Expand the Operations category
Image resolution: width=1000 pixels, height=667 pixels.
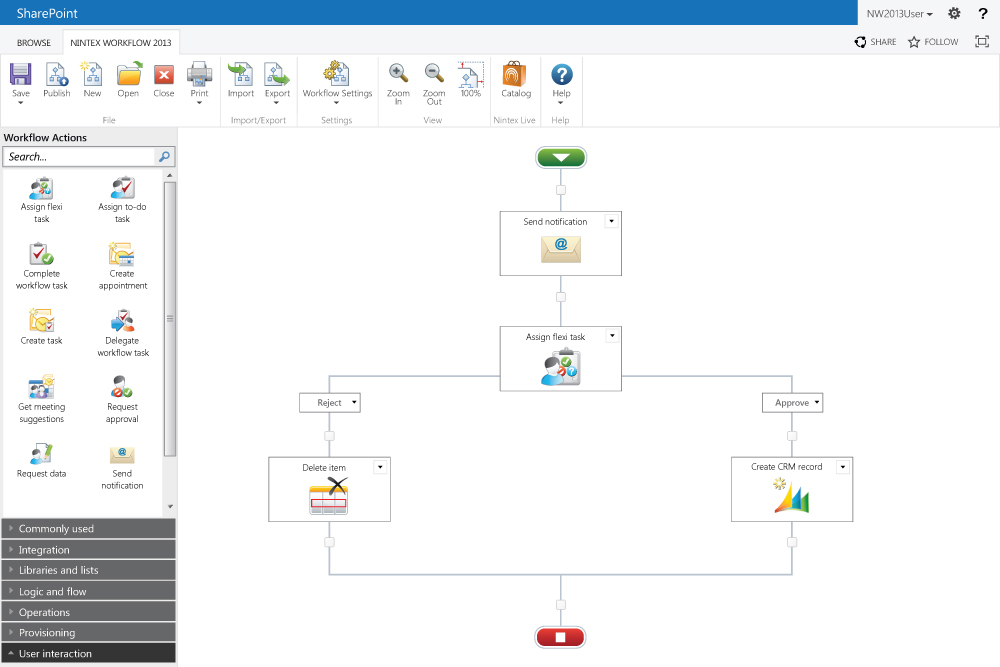coord(89,612)
